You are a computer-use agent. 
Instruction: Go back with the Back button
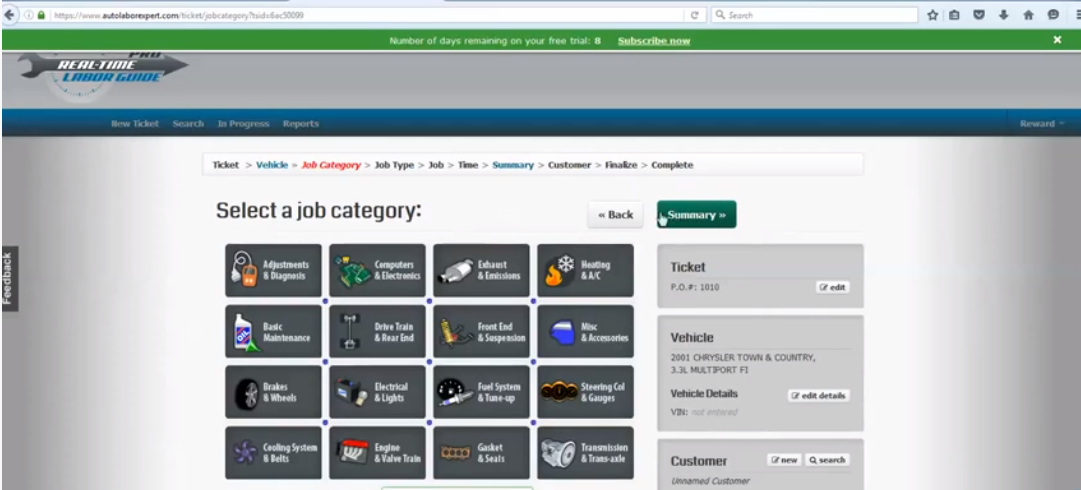point(616,214)
